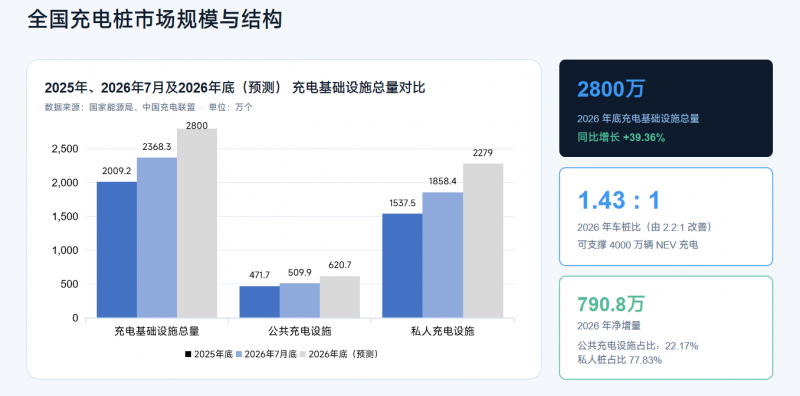Click the 471.7 public charging bar
The height and width of the screenshot is (396, 800).
pos(260,302)
